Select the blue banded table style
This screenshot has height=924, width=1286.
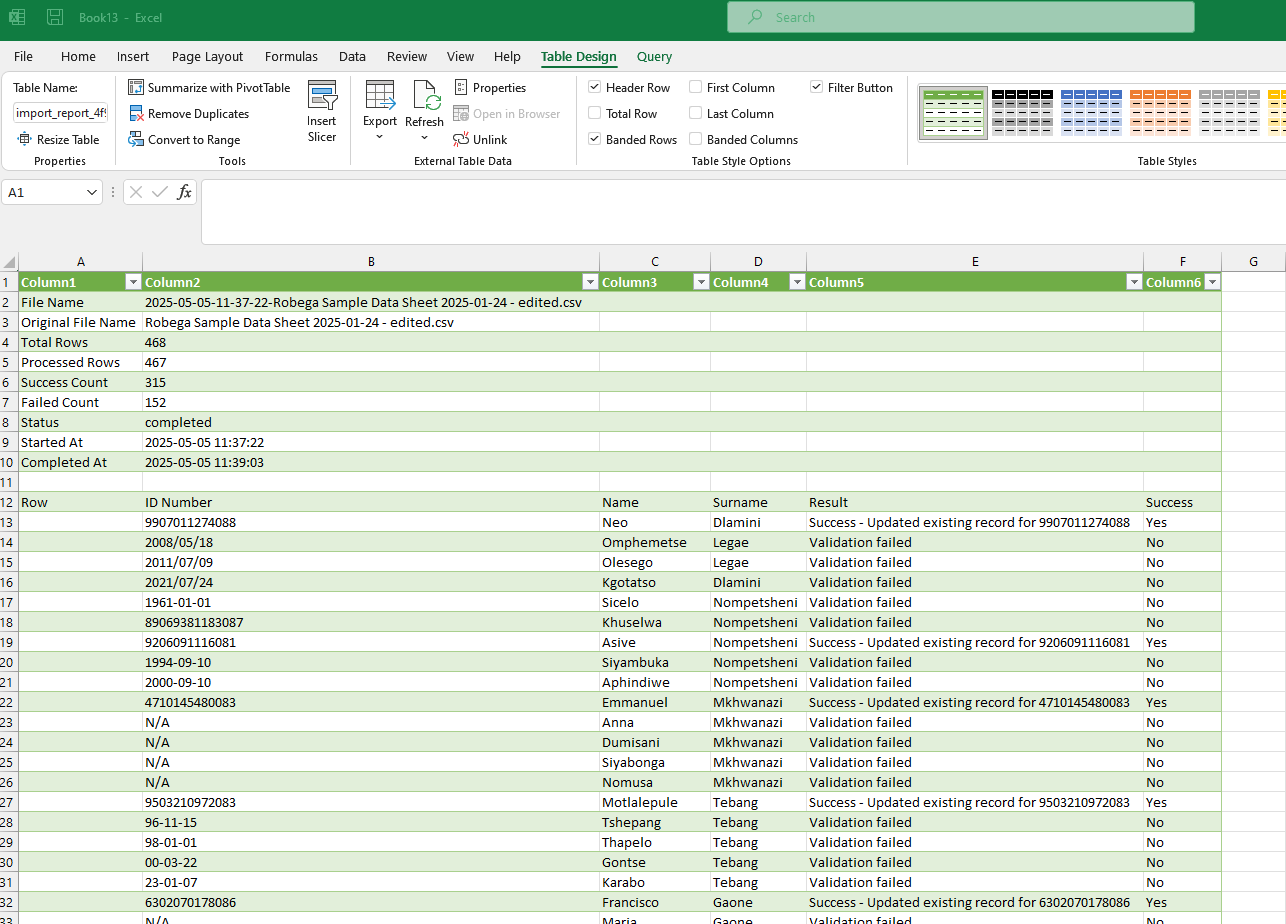click(1091, 112)
